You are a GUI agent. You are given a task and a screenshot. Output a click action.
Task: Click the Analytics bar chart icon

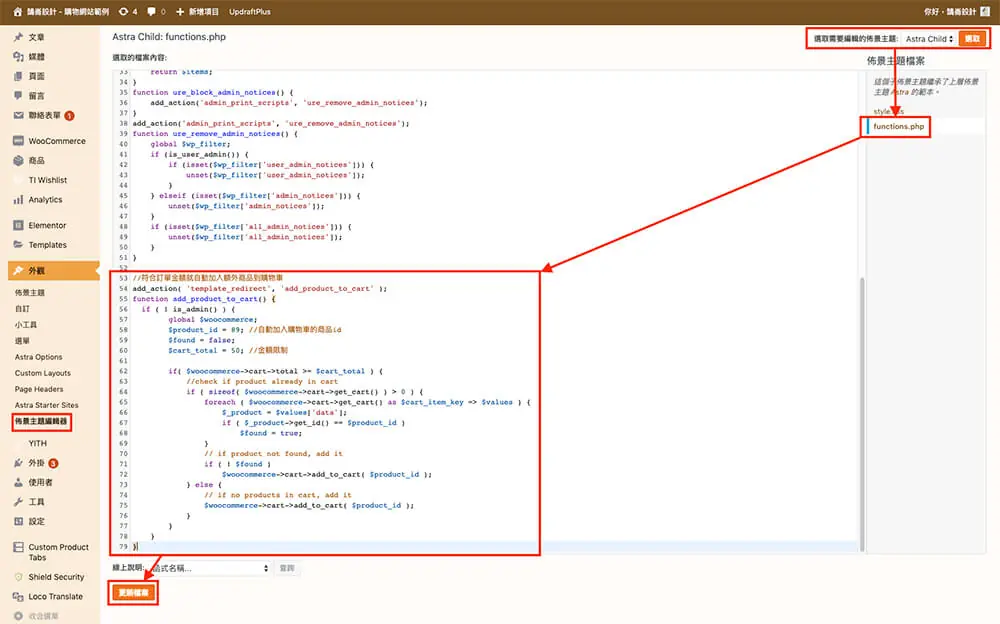tap(18, 200)
